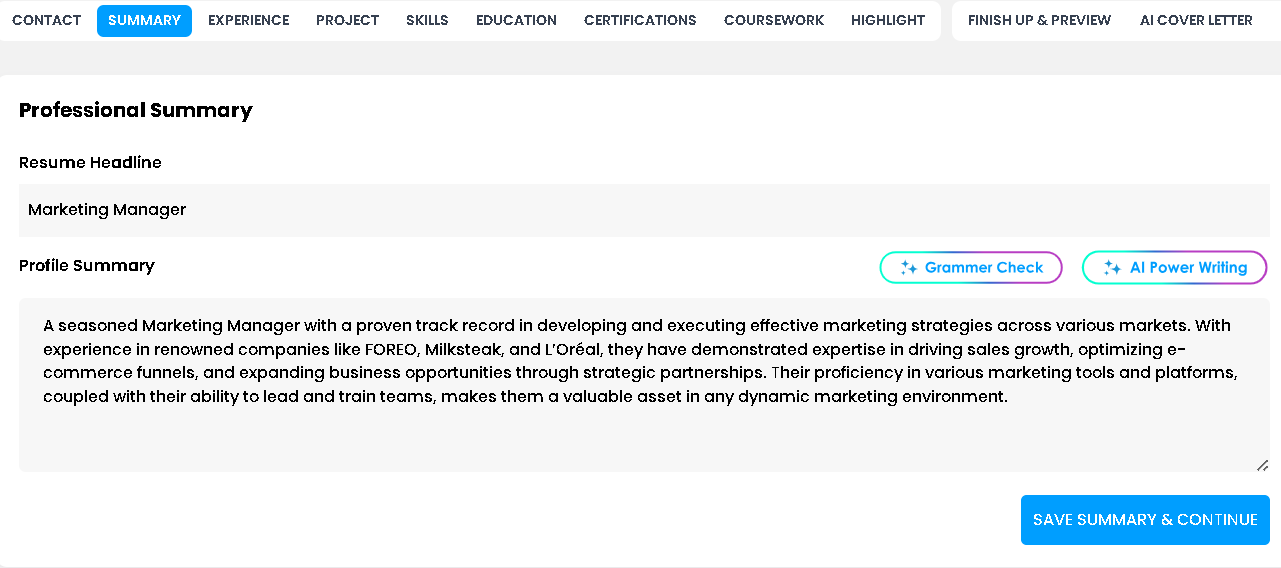Select the HIGHLIGHT tab
The height and width of the screenshot is (568, 1281).
coord(888,20)
